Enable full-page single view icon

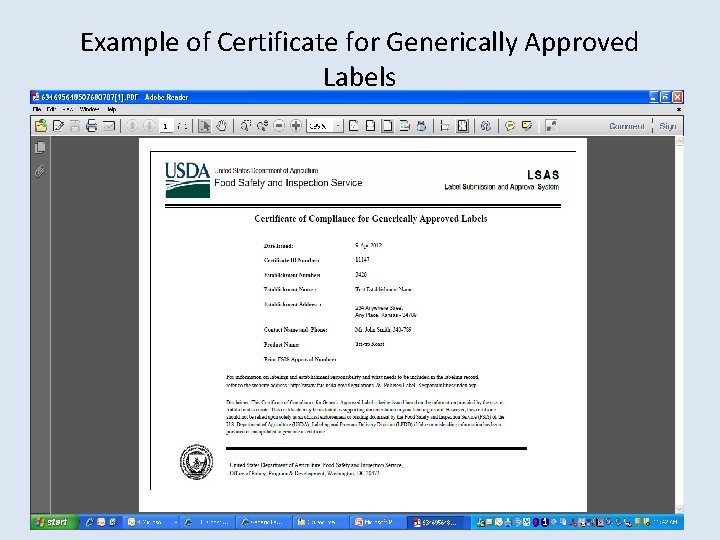(462, 125)
